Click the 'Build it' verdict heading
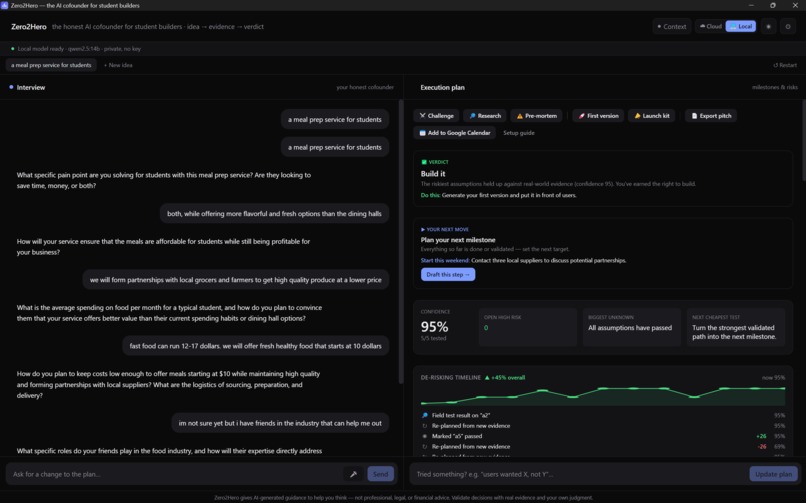 click(x=433, y=174)
